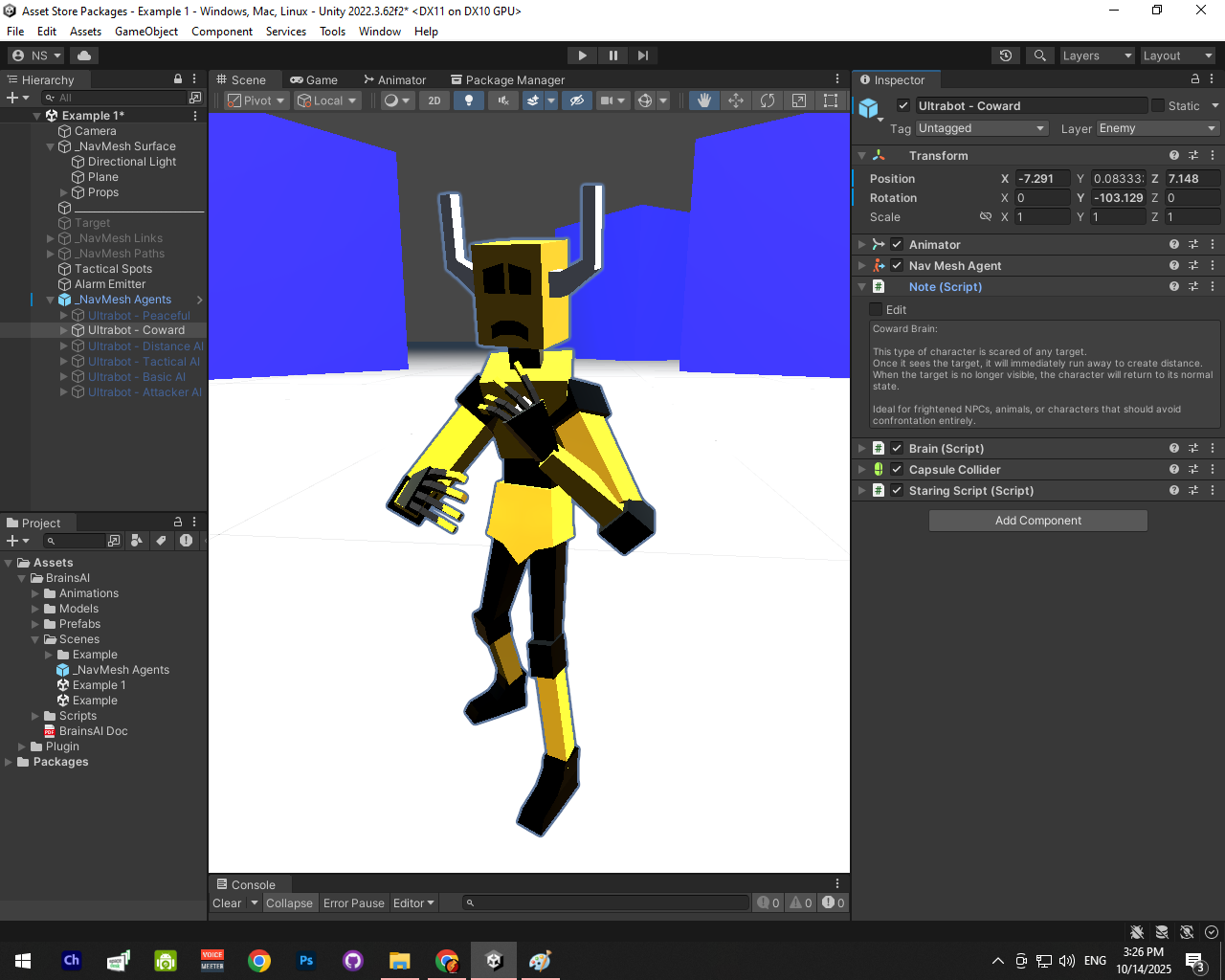Screen dimensions: 1225x980
Task: Click the Step frame button
Action: 643,56
